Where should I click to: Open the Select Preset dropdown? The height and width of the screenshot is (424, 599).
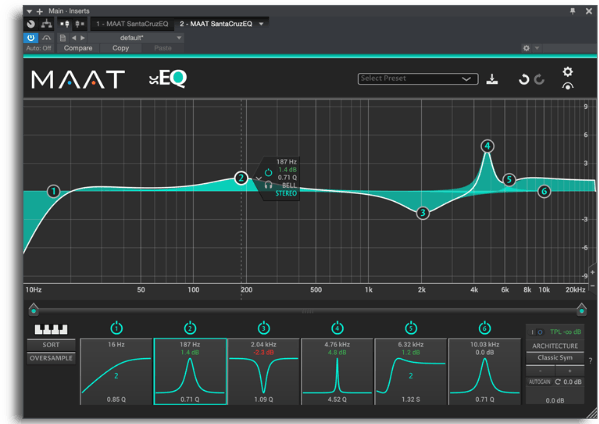click(418, 79)
